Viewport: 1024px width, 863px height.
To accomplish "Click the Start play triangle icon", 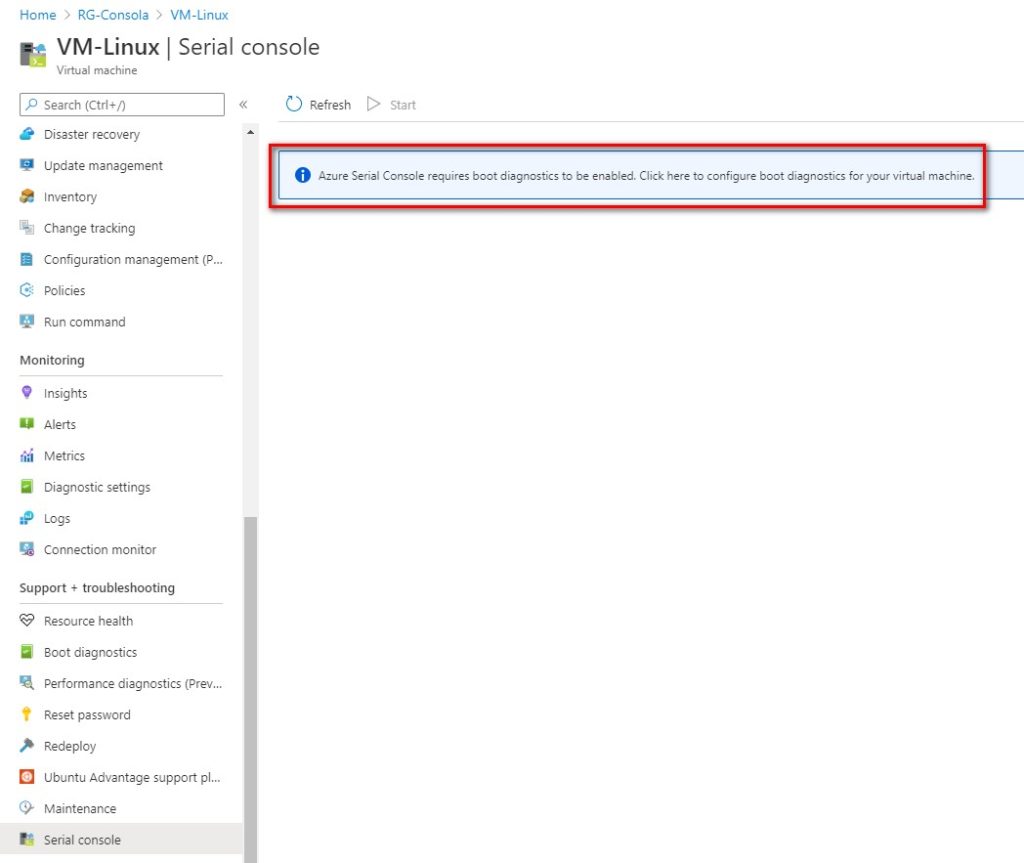I will 374,104.
